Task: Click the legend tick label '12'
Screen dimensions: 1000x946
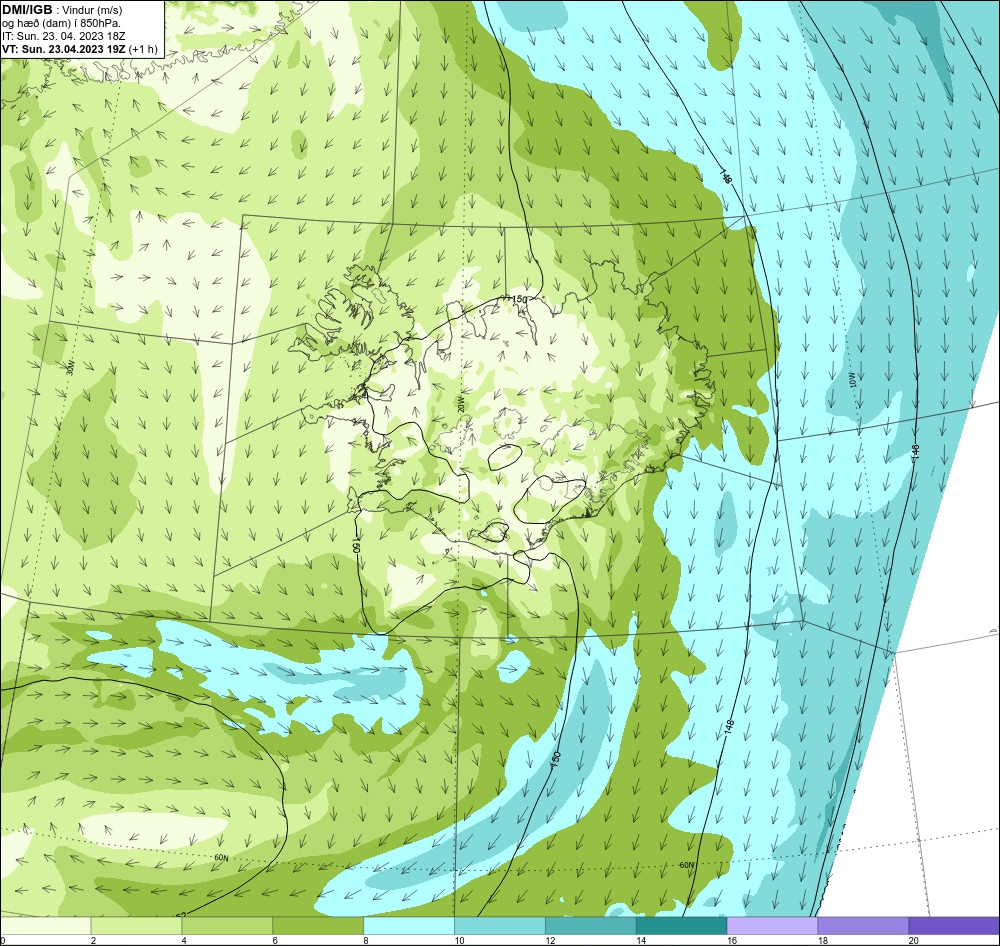Action: pyautogui.click(x=550, y=940)
